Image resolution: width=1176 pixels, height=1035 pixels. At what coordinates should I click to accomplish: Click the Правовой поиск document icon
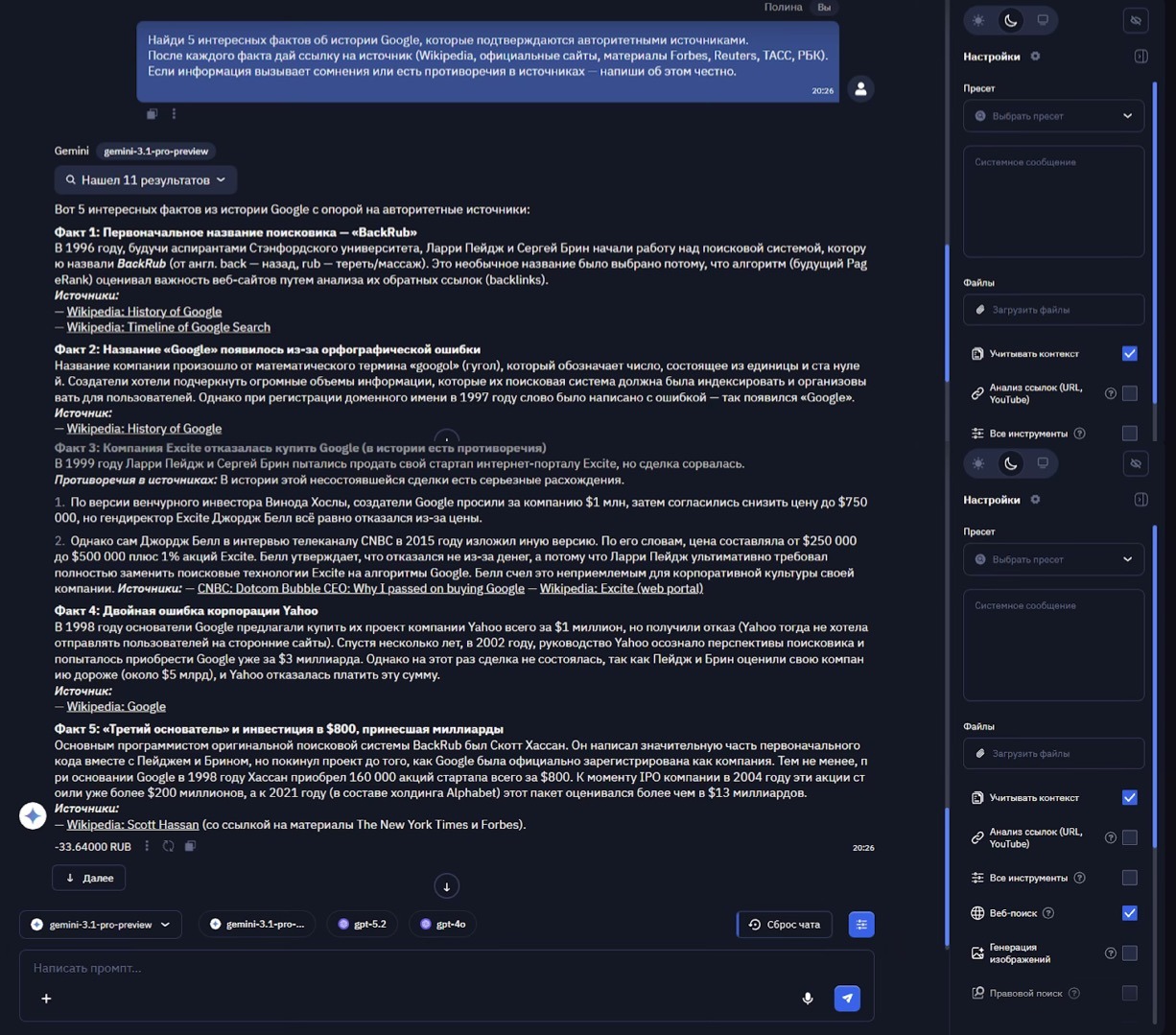pos(977,994)
